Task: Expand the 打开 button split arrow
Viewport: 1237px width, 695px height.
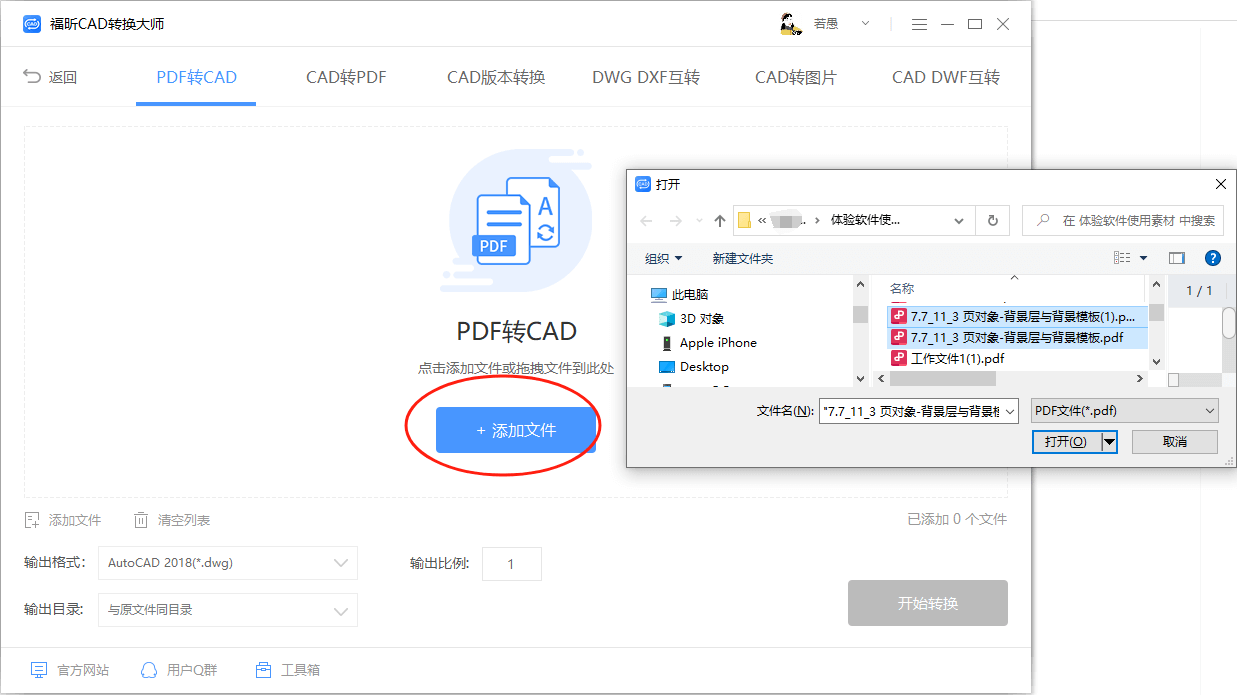Action: [x=1109, y=441]
